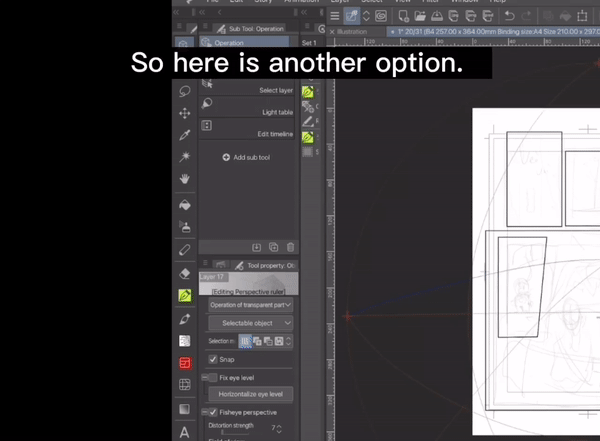Screen dimensions: 600x441
Task: Click the Distortion strength slider
Action: (x=235, y=432)
